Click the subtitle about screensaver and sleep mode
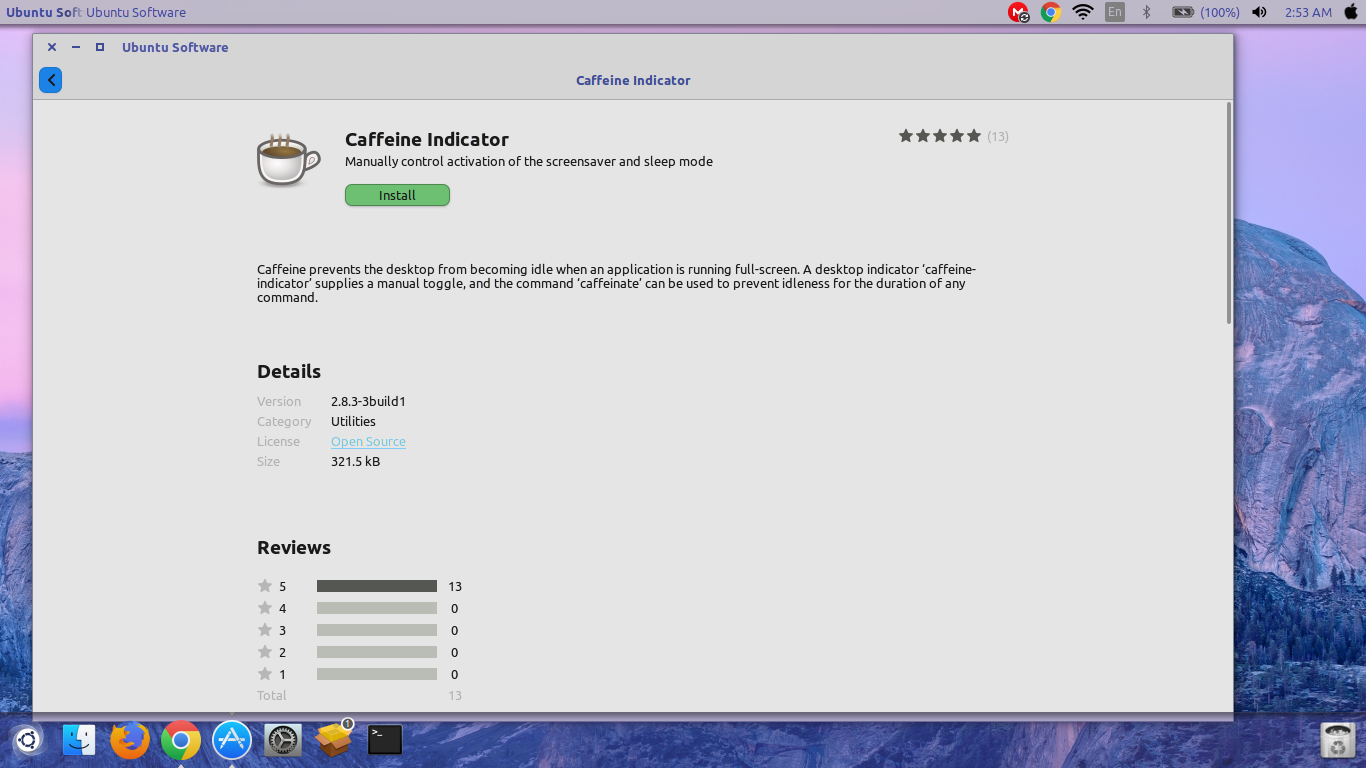Viewport: 1366px width, 768px height. 529,161
